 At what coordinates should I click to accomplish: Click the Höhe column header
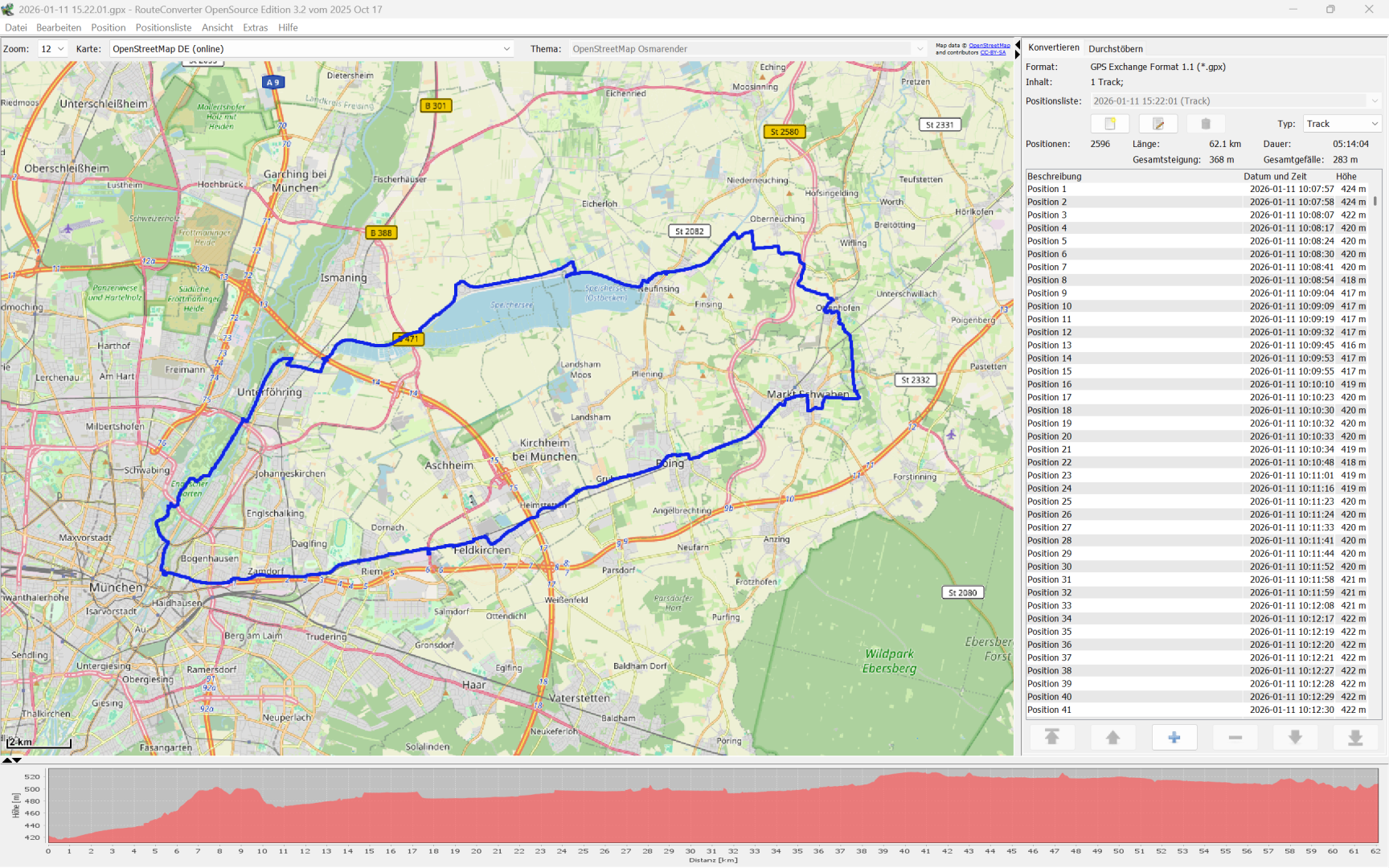1346,176
